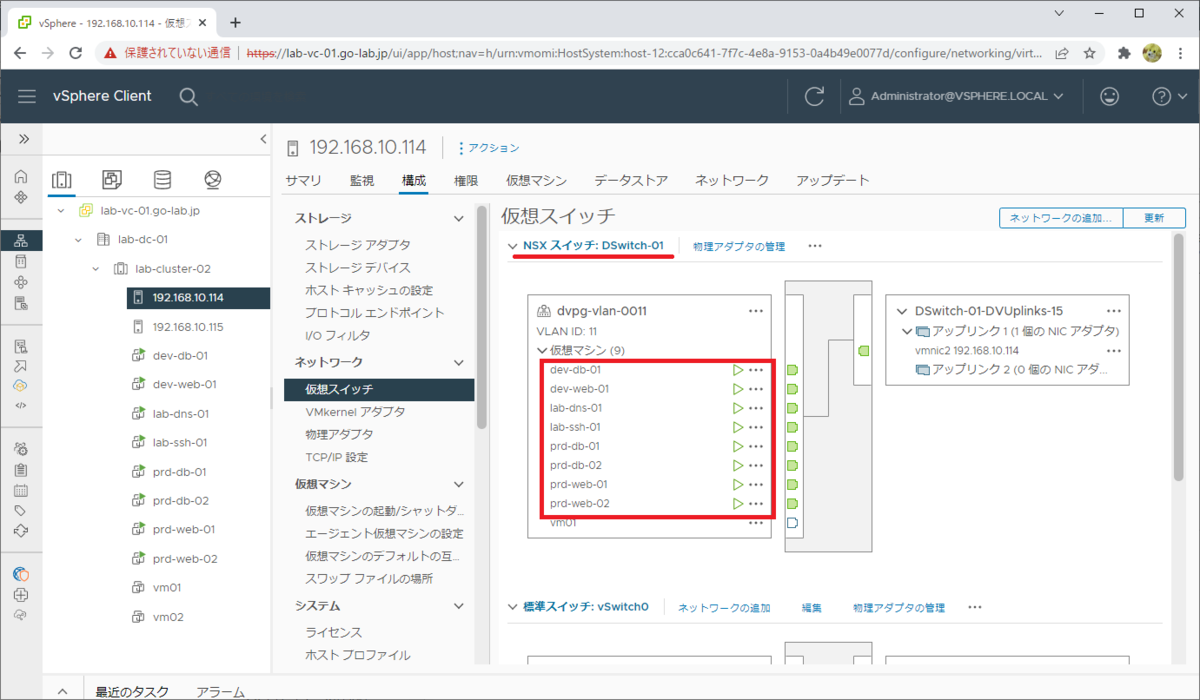
Task: Reload page with Chrome reload button
Action: tap(76, 53)
